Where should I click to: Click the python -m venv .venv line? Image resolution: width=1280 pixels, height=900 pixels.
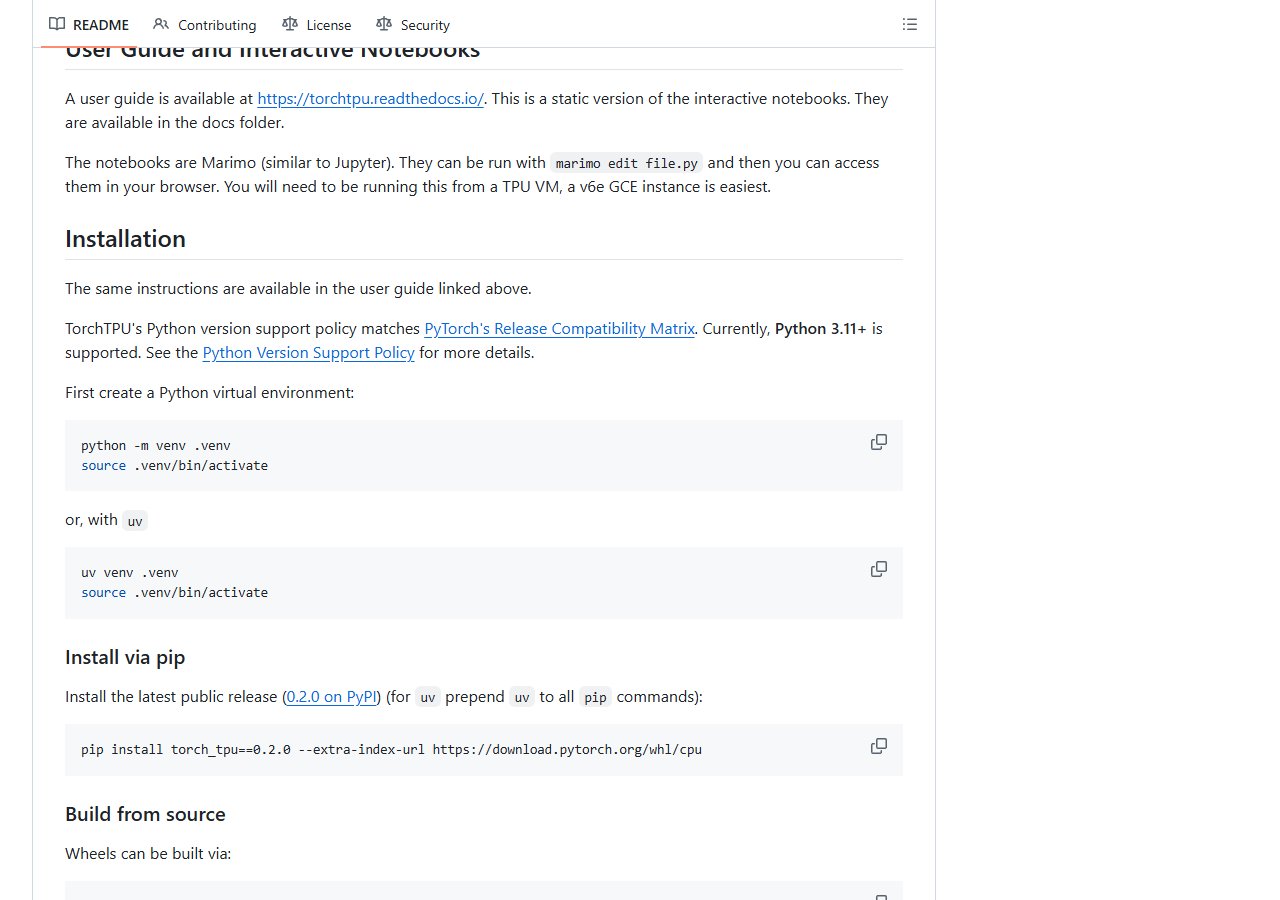pyautogui.click(x=156, y=446)
